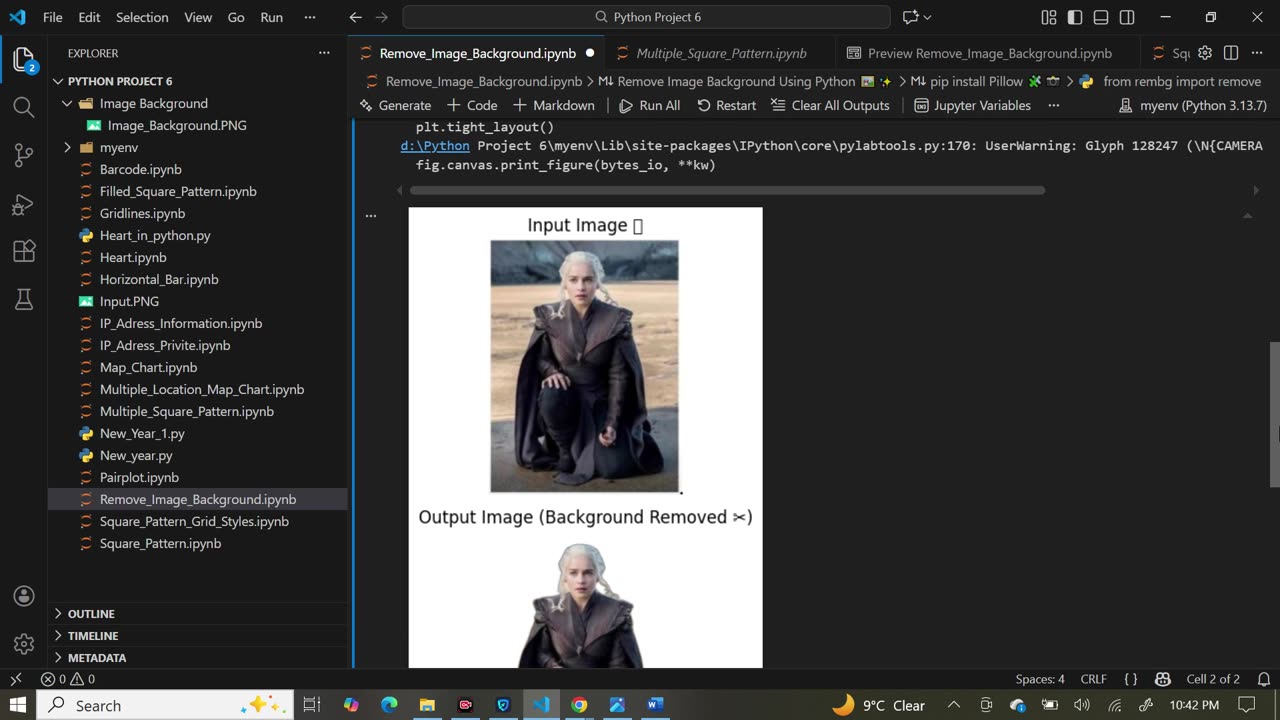Open the Edit menu
Screen dimensions: 1280x720
coord(89,17)
